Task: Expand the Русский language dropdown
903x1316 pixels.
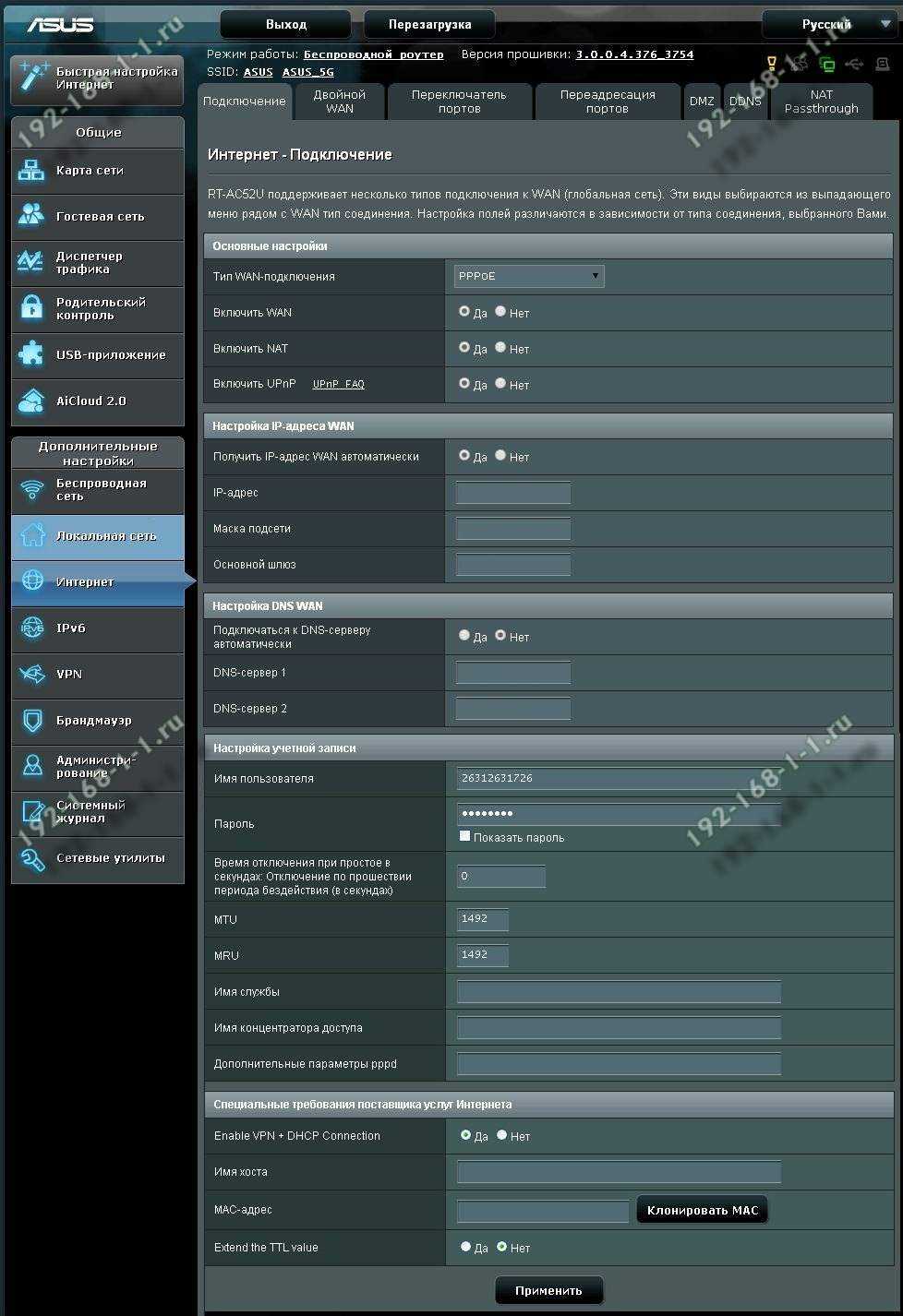Action: (827, 25)
